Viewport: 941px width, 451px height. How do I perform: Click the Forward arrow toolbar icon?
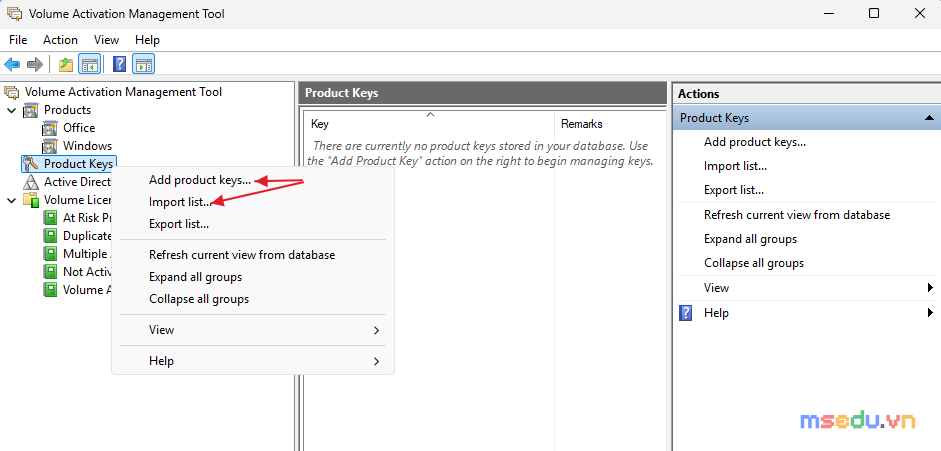click(x=35, y=64)
